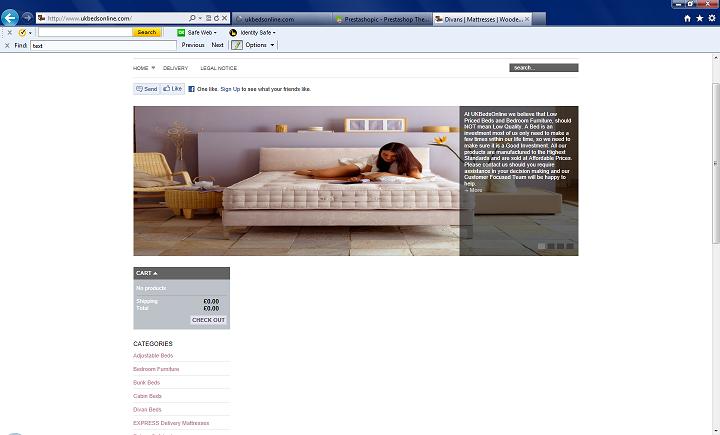This screenshot has height=435, width=720.
Task: Close the Find bar with its X
Action: click(7, 45)
